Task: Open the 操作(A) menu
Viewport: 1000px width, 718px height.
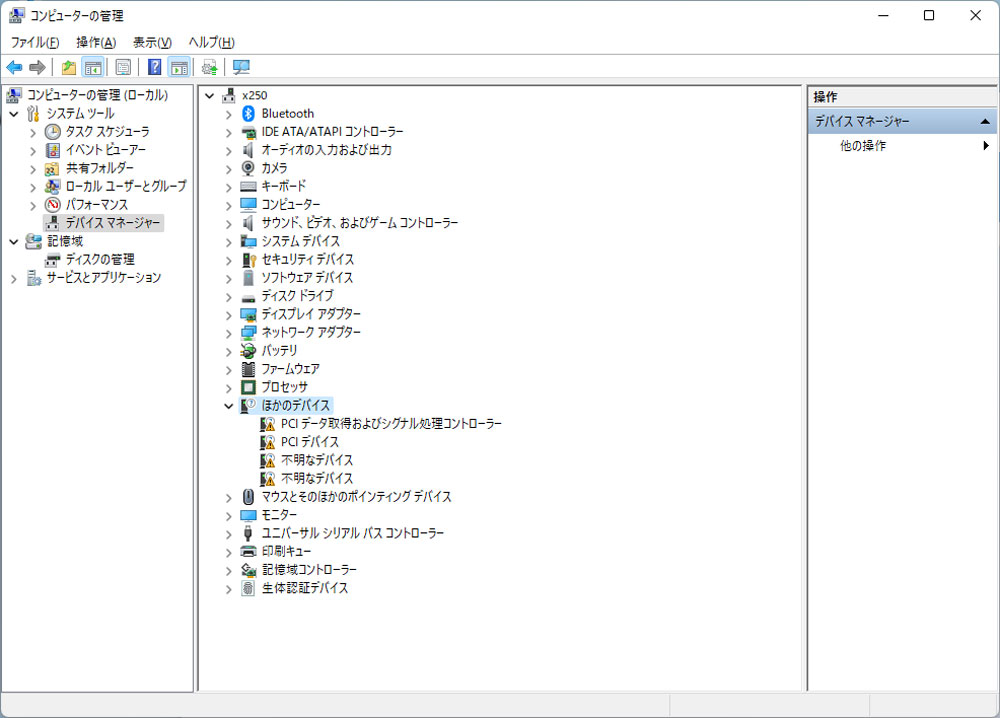Action: [96, 42]
